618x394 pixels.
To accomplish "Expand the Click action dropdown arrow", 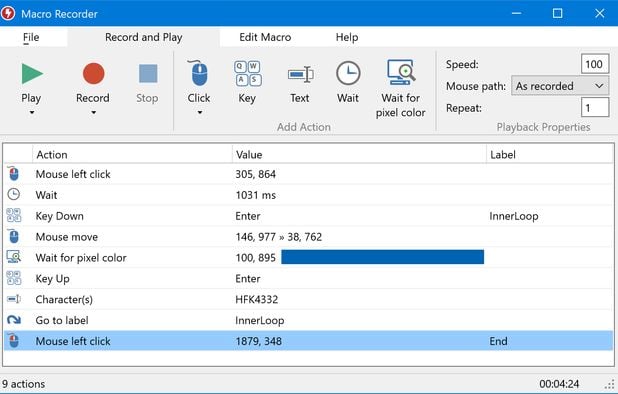I will pos(200,113).
